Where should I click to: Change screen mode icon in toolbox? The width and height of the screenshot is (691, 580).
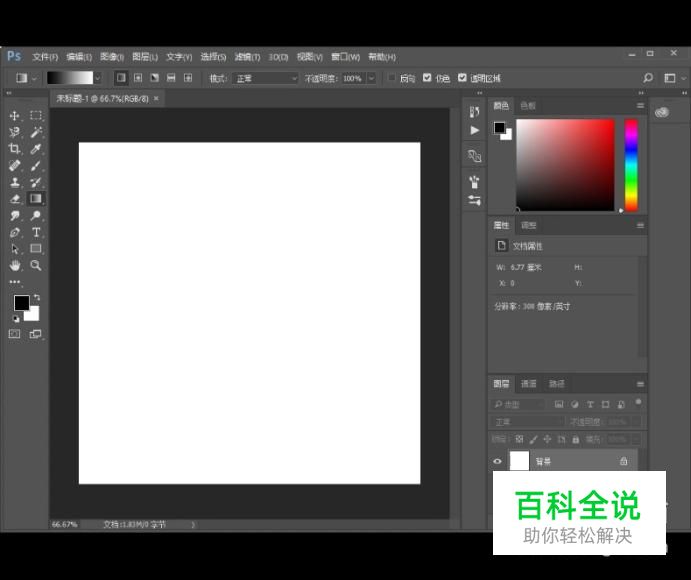pyautogui.click(x=35, y=334)
